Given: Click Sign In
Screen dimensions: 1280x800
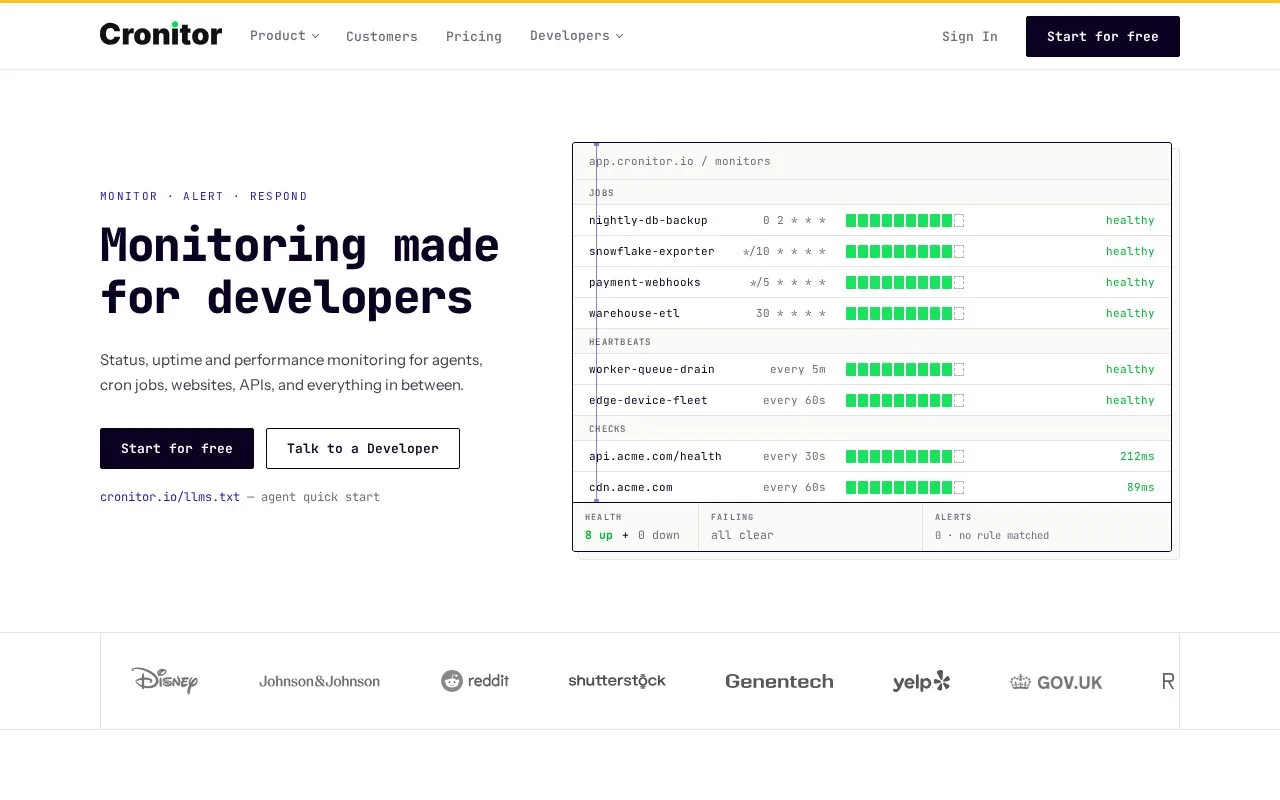Looking at the screenshot, I should click(x=970, y=36).
